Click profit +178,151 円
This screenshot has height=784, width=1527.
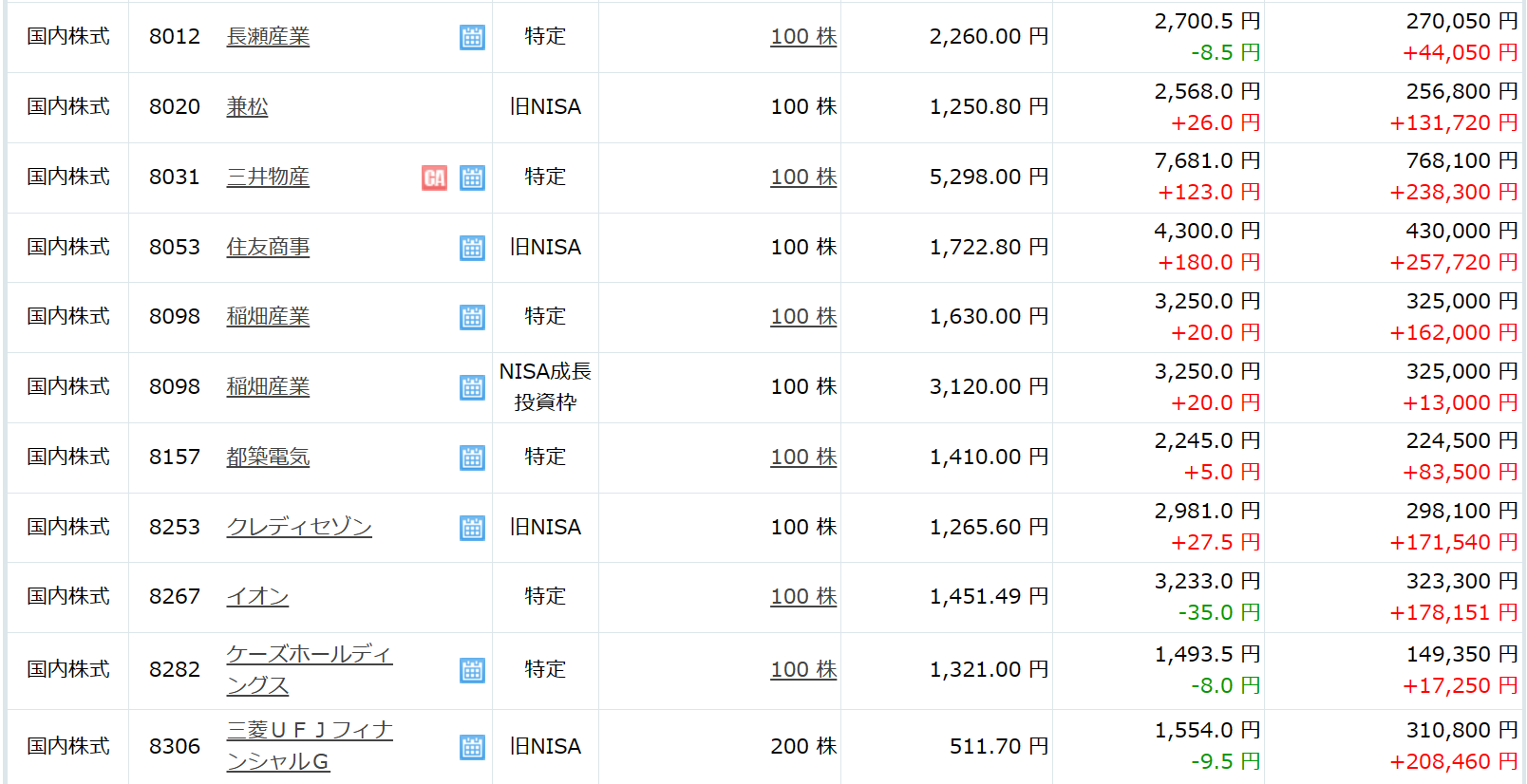(1454, 612)
